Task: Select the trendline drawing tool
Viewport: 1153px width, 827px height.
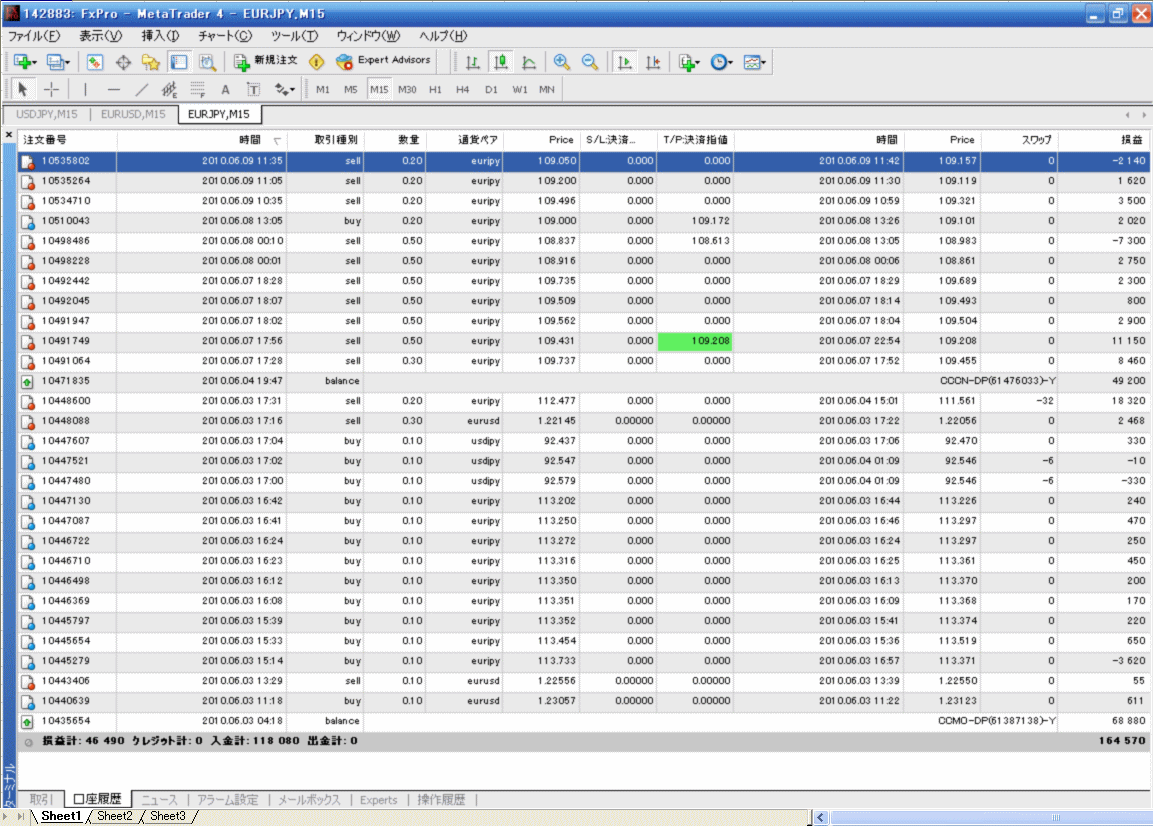Action: coord(142,89)
